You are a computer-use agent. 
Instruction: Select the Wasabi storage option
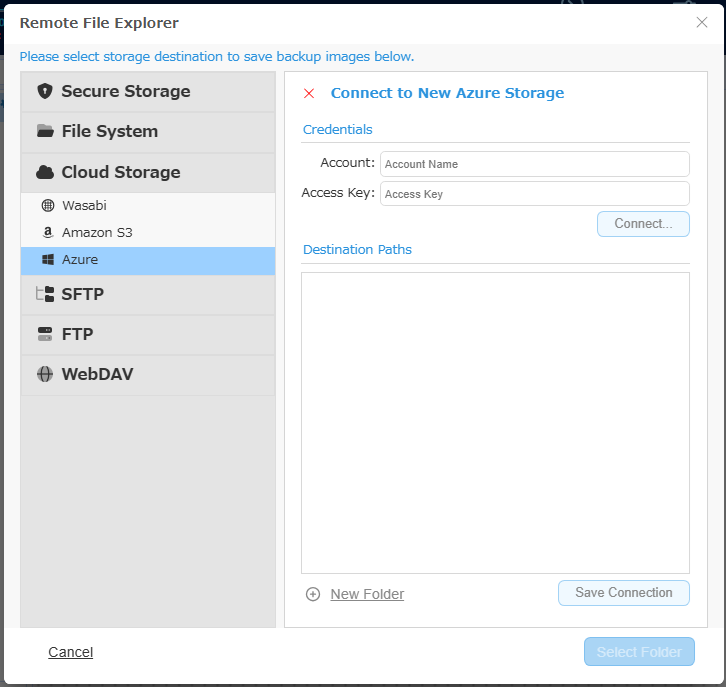(148, 206)
